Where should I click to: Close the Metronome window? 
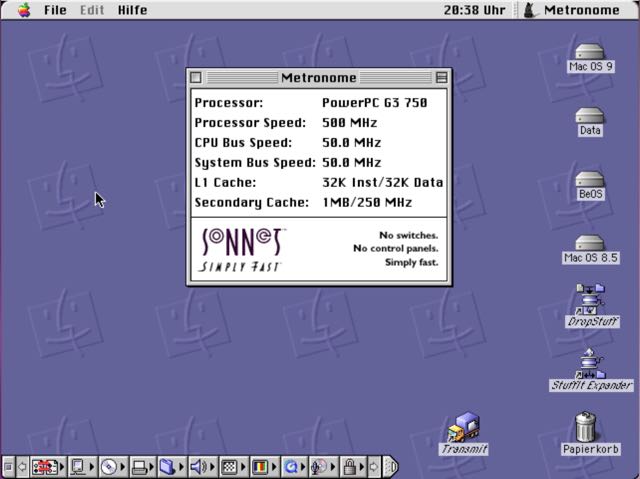pyautogui.click(x=196, y=78)
